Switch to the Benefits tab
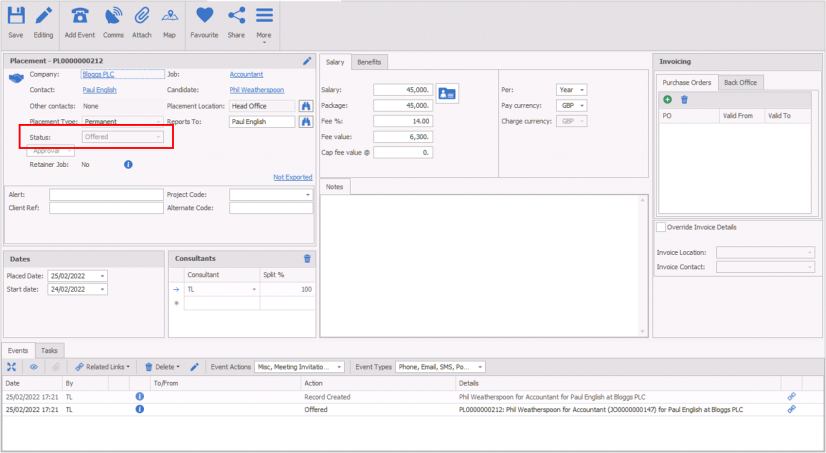 pyautogui.click(x=369, y=62)
